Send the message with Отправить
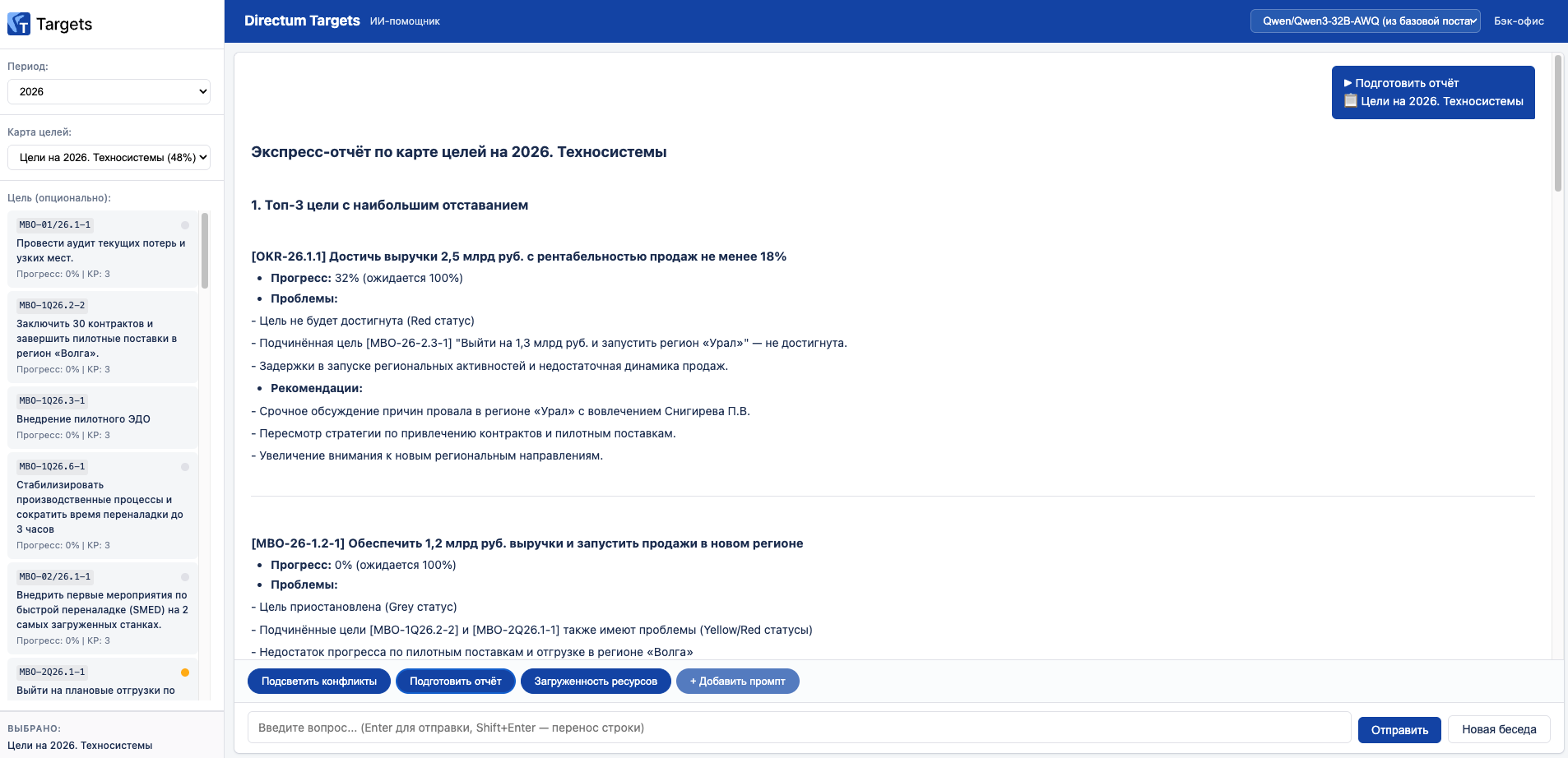Screen dimensions: 1568x758 click(1399, 730)
